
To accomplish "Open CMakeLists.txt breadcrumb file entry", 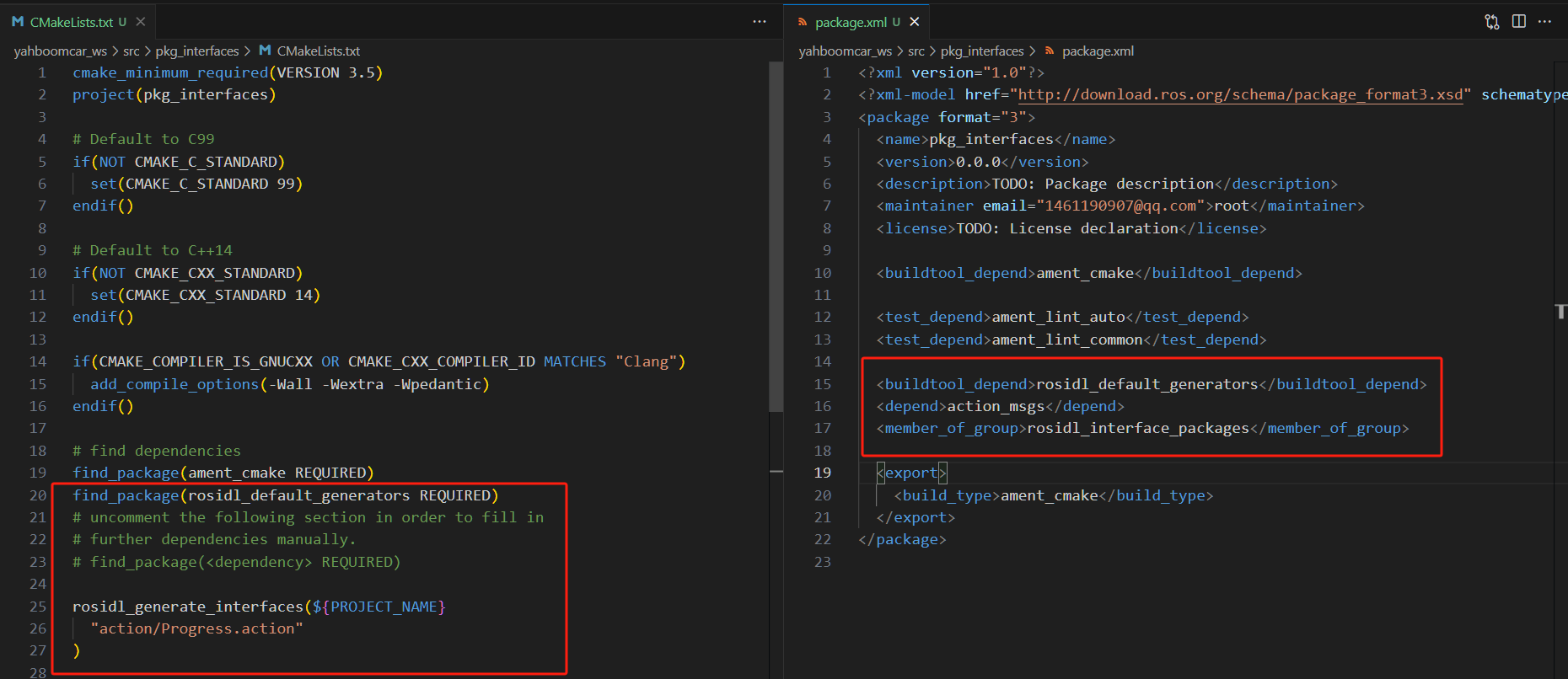I will coord(309,51).
